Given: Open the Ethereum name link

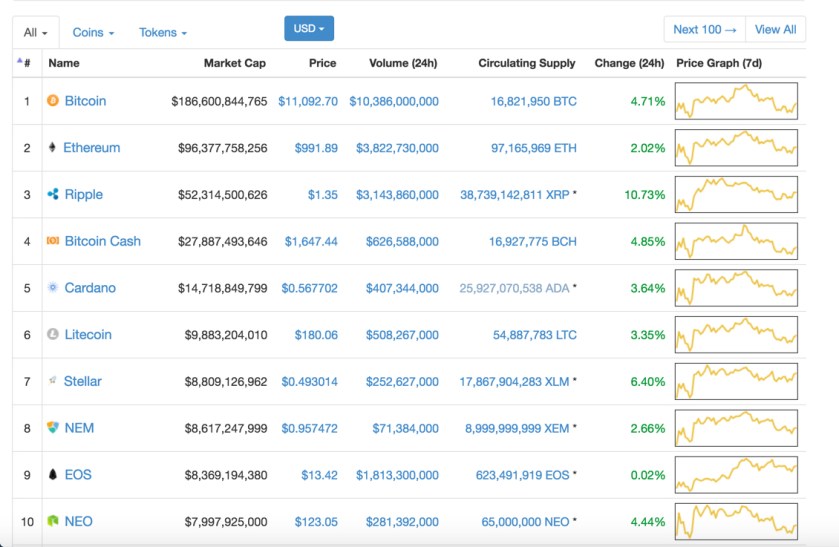Looking at the screenshot, I should coord(91,147).
